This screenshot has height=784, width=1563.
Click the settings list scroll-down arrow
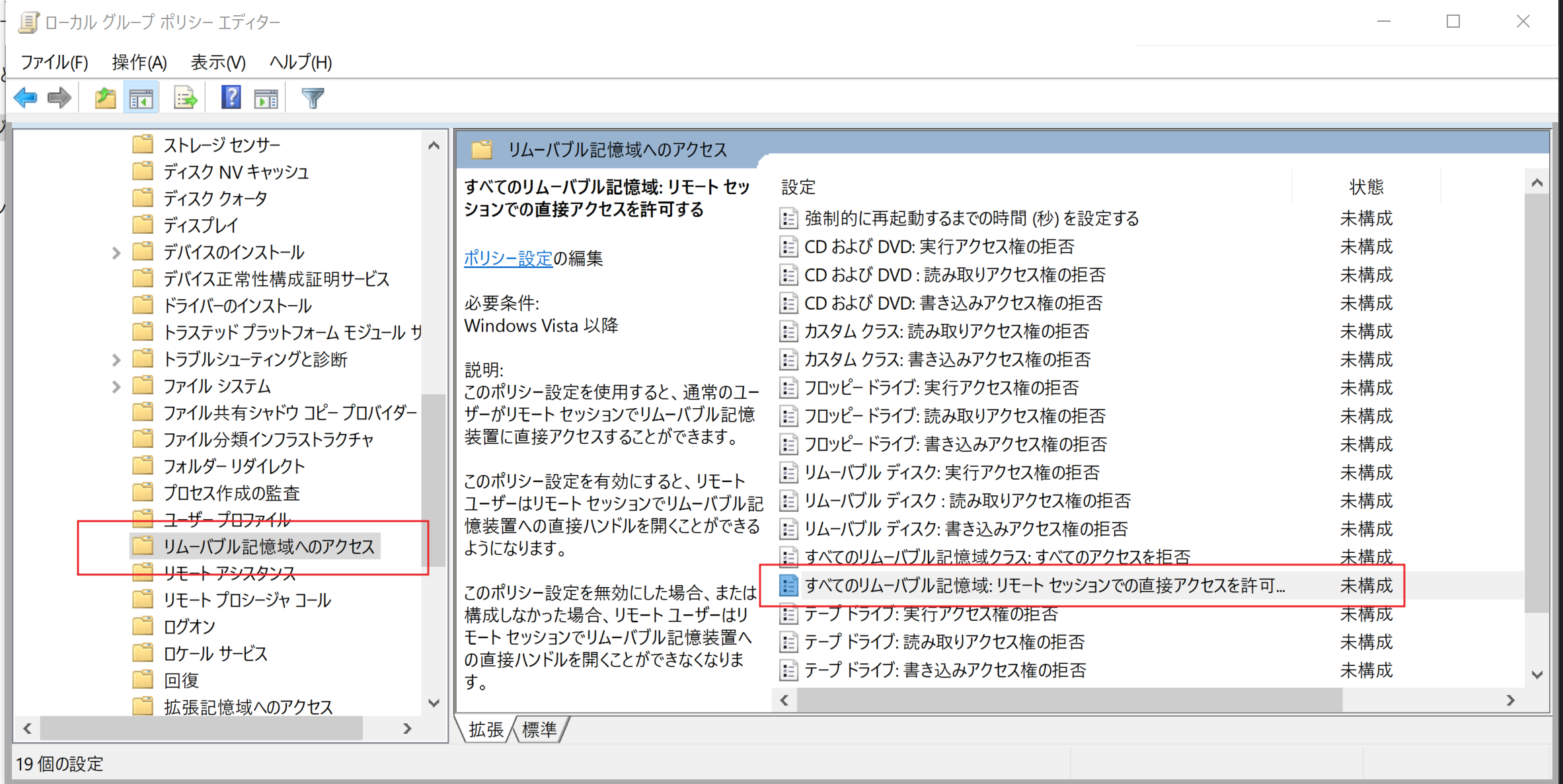1537,675
